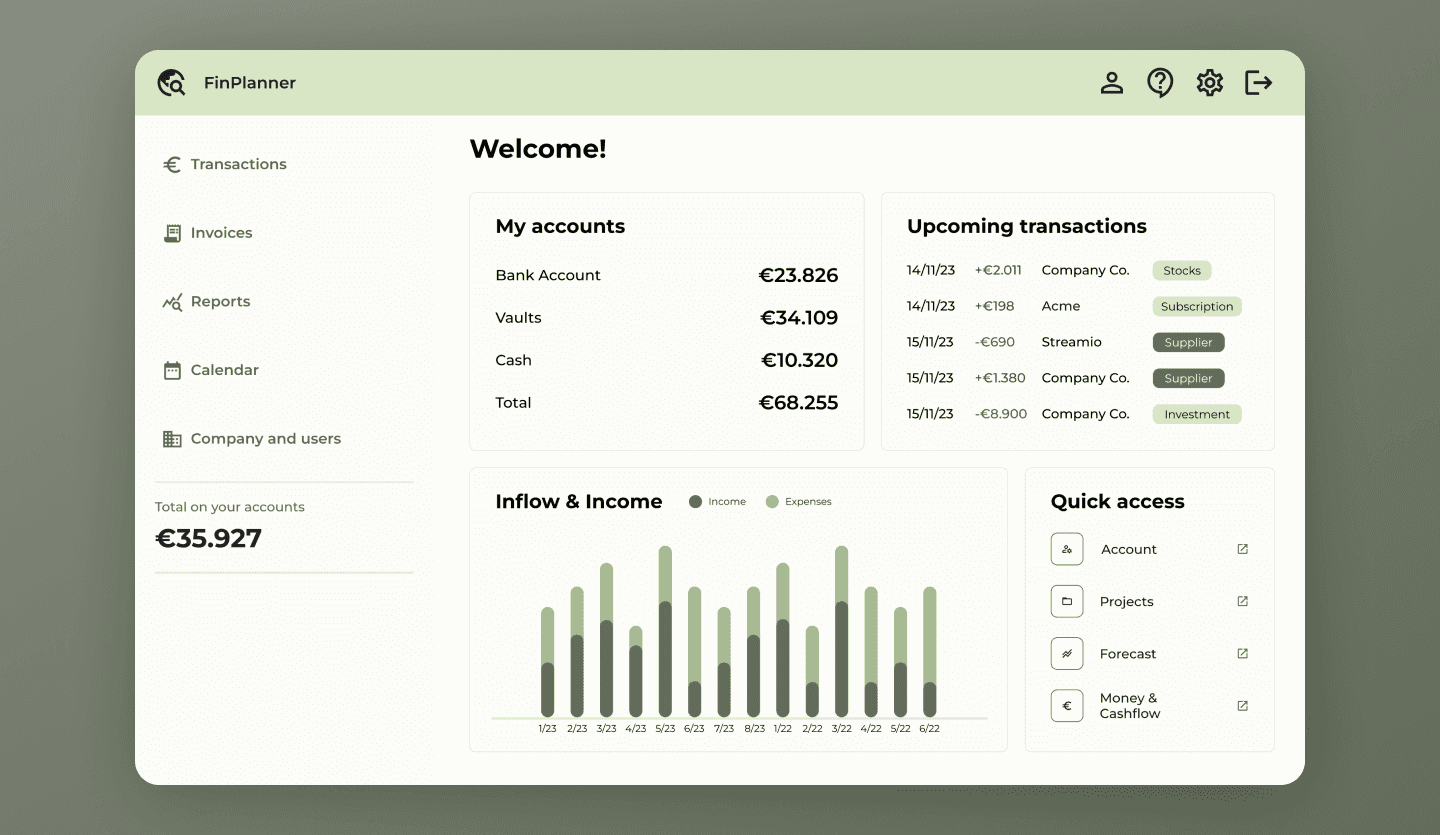Screen dimensions: 1440x835
Task: Select Reports in the sidebar
Action: (219, 302)
